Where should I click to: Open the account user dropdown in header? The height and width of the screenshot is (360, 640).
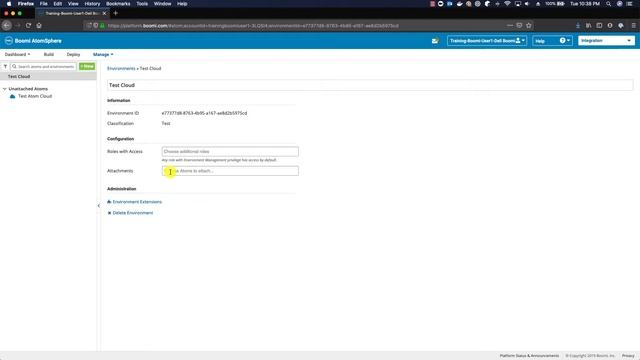pyautogui.click(x=487, y=41)
